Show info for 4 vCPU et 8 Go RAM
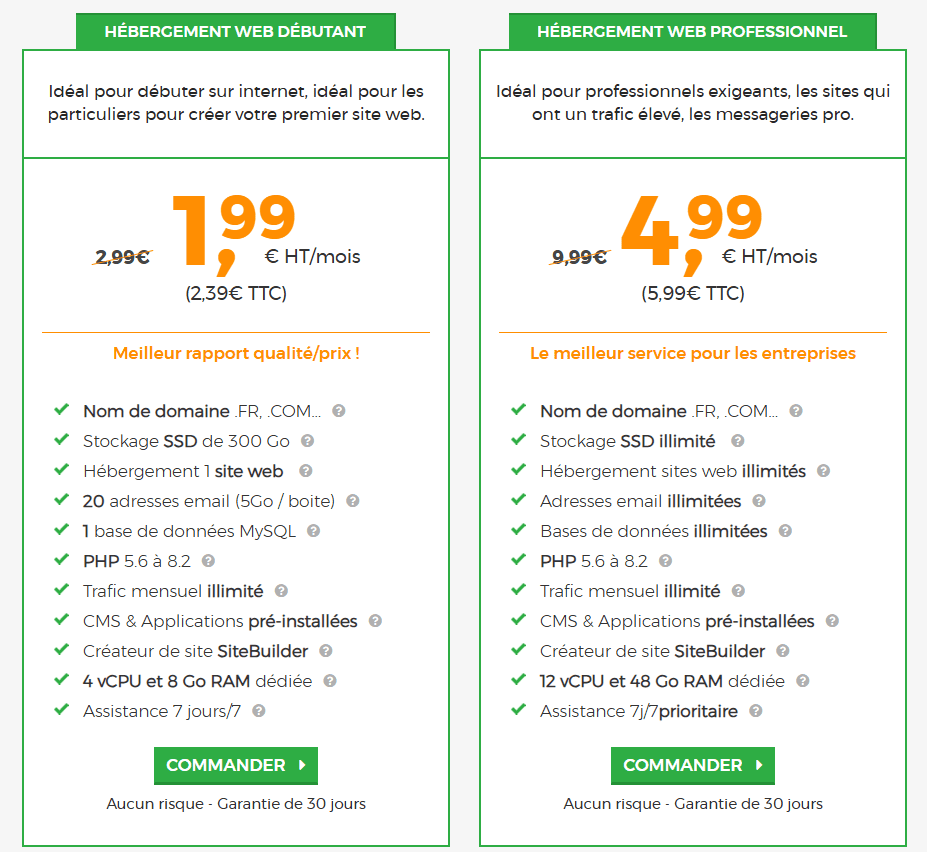Image resolution: width=927 pixels, height=852 pixels. point(330,681)
